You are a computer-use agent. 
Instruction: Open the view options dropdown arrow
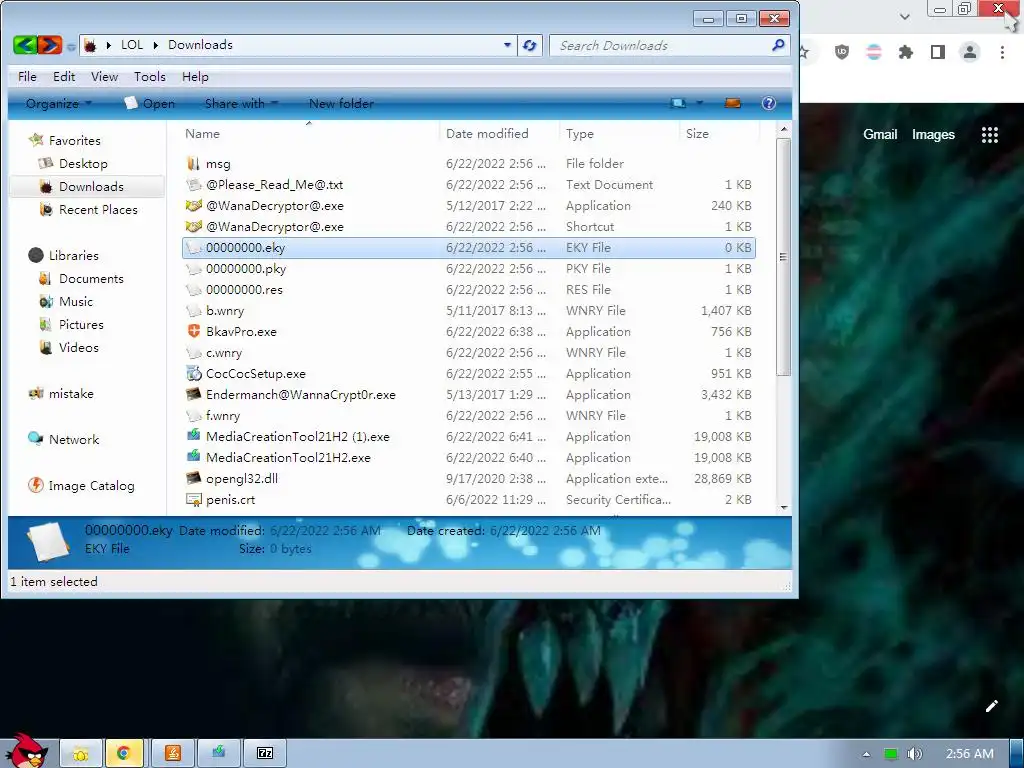[x=699, y=103]
